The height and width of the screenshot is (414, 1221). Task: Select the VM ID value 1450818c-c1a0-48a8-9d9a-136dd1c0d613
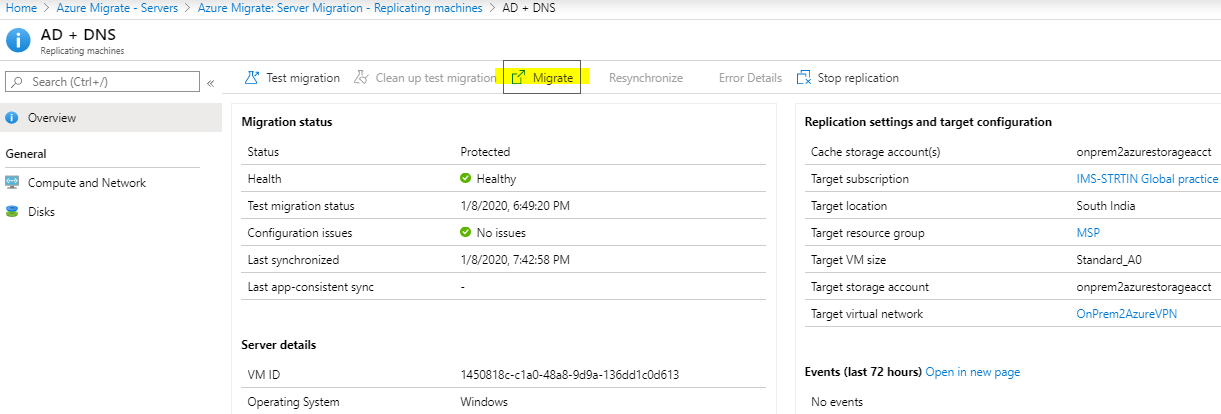click(x=570, y=375)
